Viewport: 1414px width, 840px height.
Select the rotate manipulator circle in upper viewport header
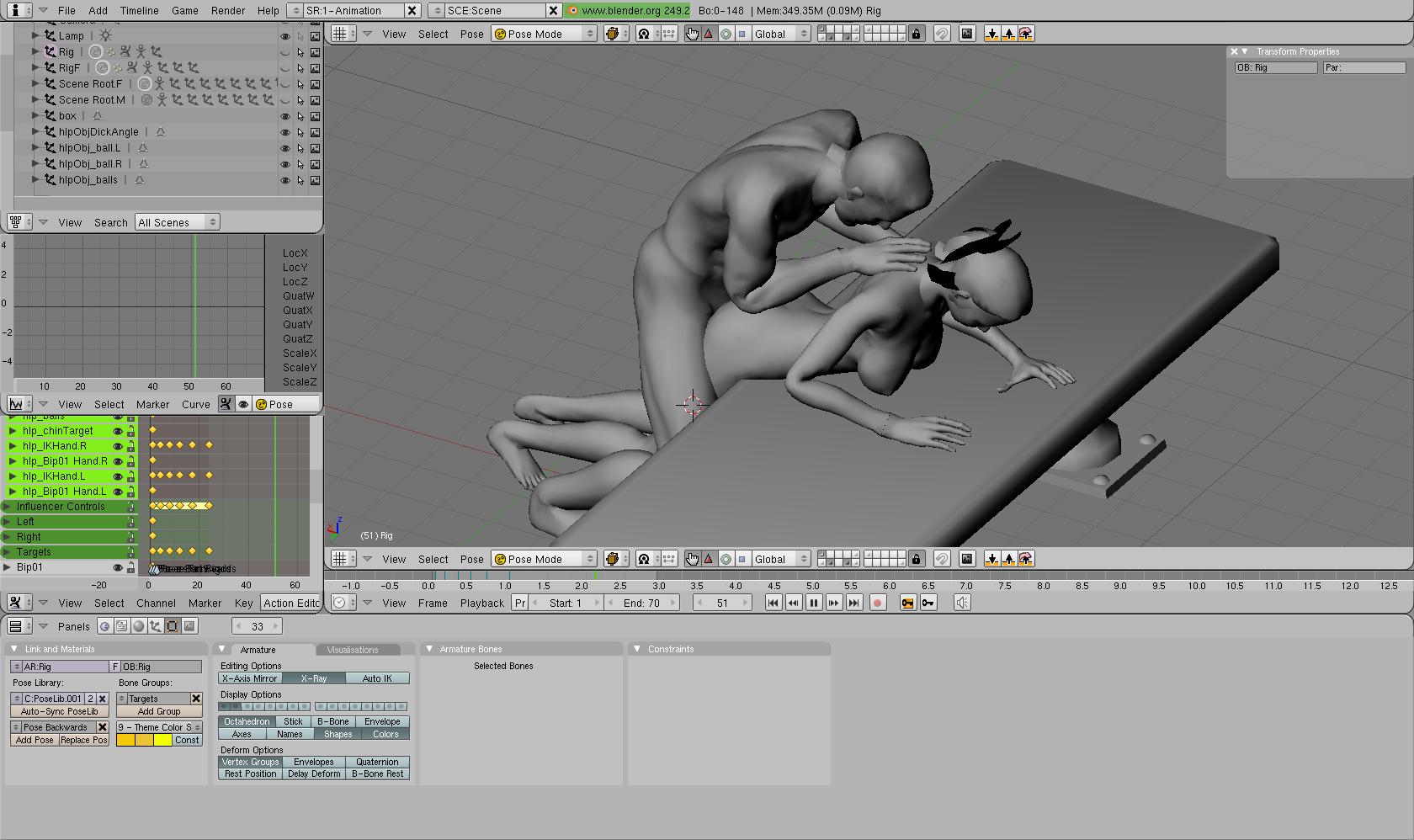tap(726, 34)
